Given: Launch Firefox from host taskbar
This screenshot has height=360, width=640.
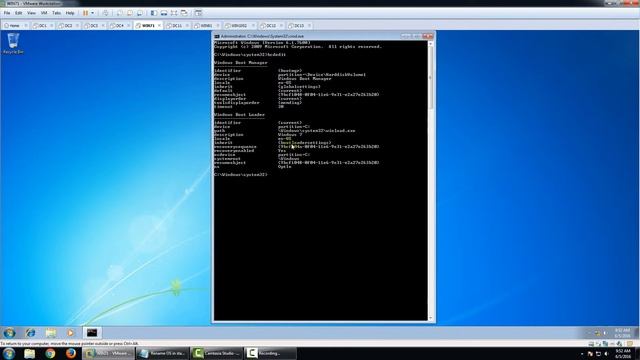Looking at the screenshot, I should [71, 353].
